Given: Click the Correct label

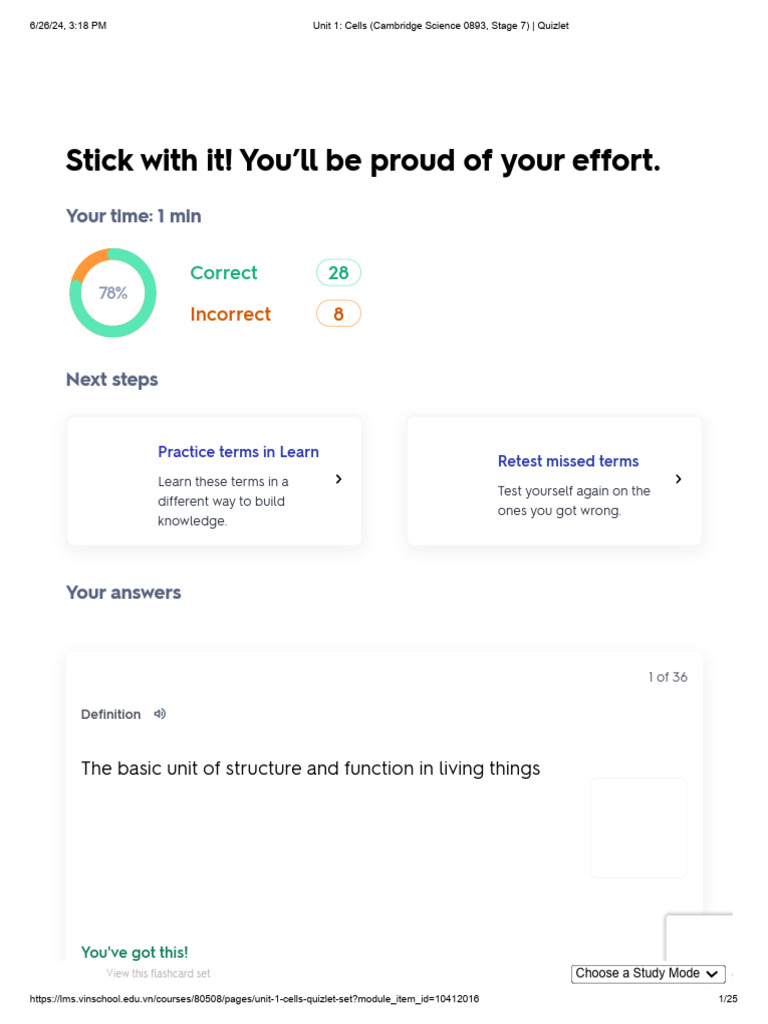Looking at the screenshot, I should (223, 273).
